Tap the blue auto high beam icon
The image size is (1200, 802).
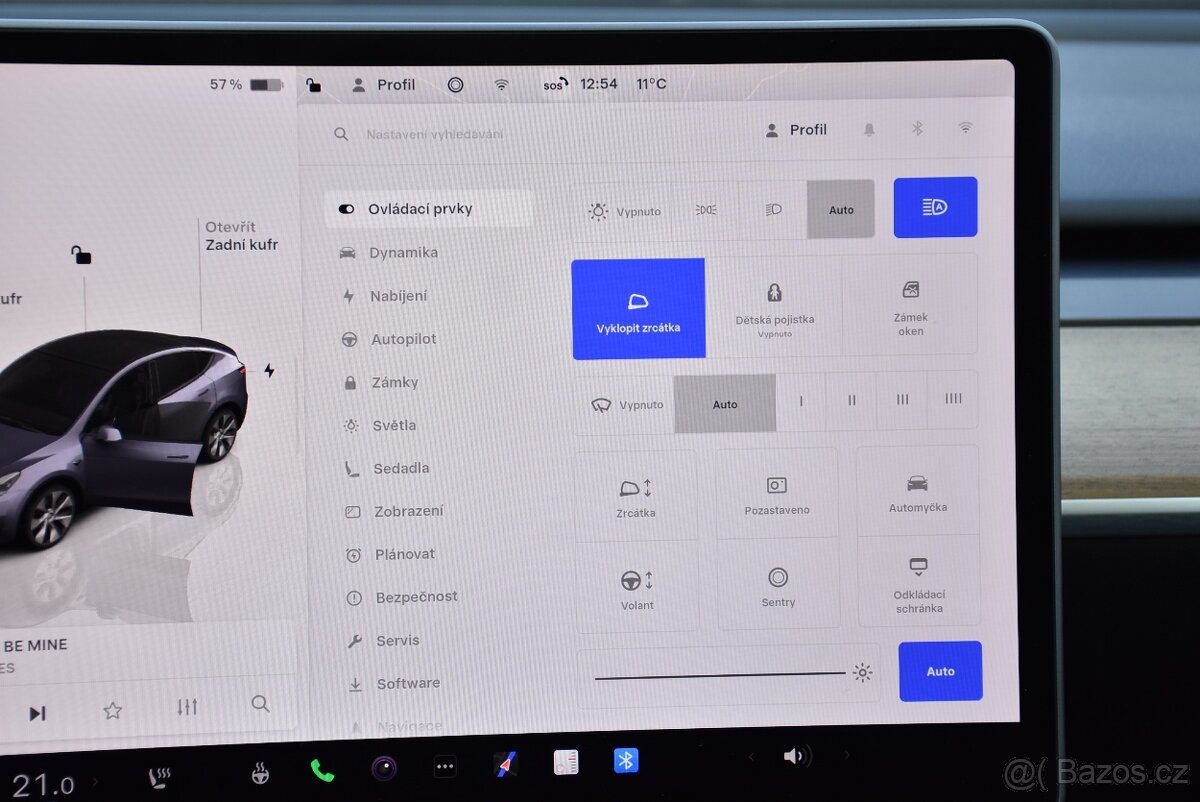(935, 207)
